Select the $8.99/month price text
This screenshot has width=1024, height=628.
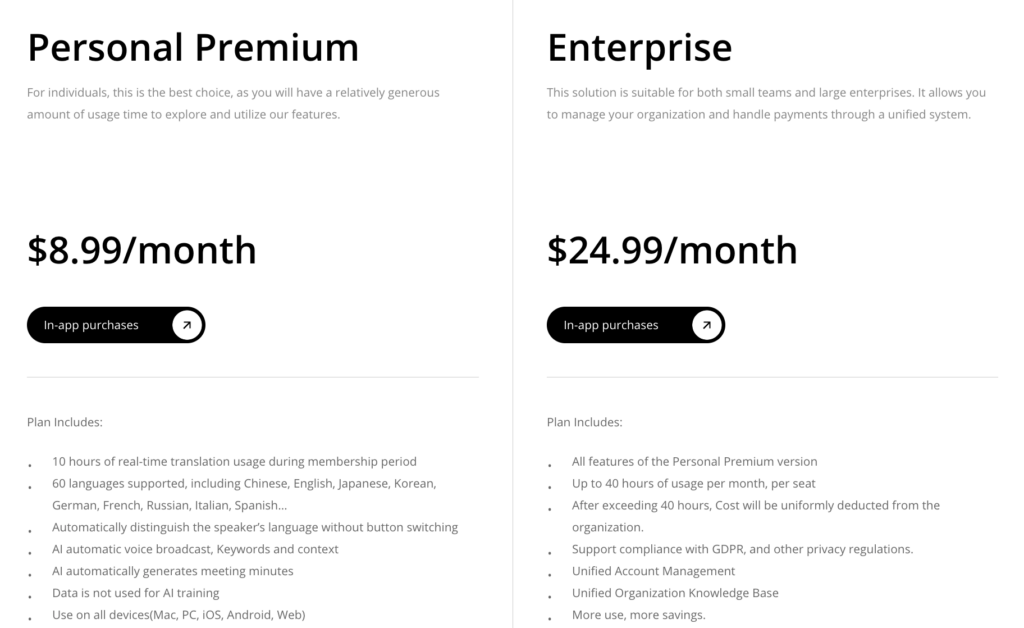[x=141, y=250]
